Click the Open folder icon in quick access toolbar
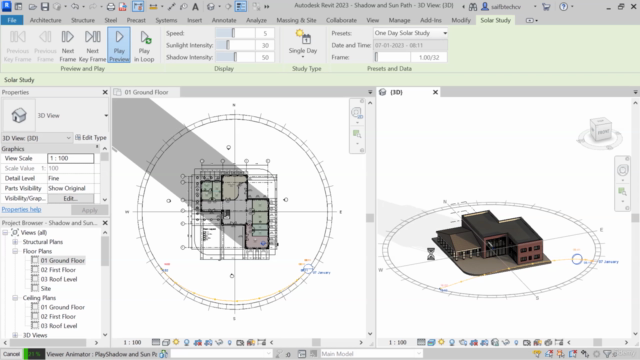This screenshot has height=360, width=640. click(x=33, y=7)
